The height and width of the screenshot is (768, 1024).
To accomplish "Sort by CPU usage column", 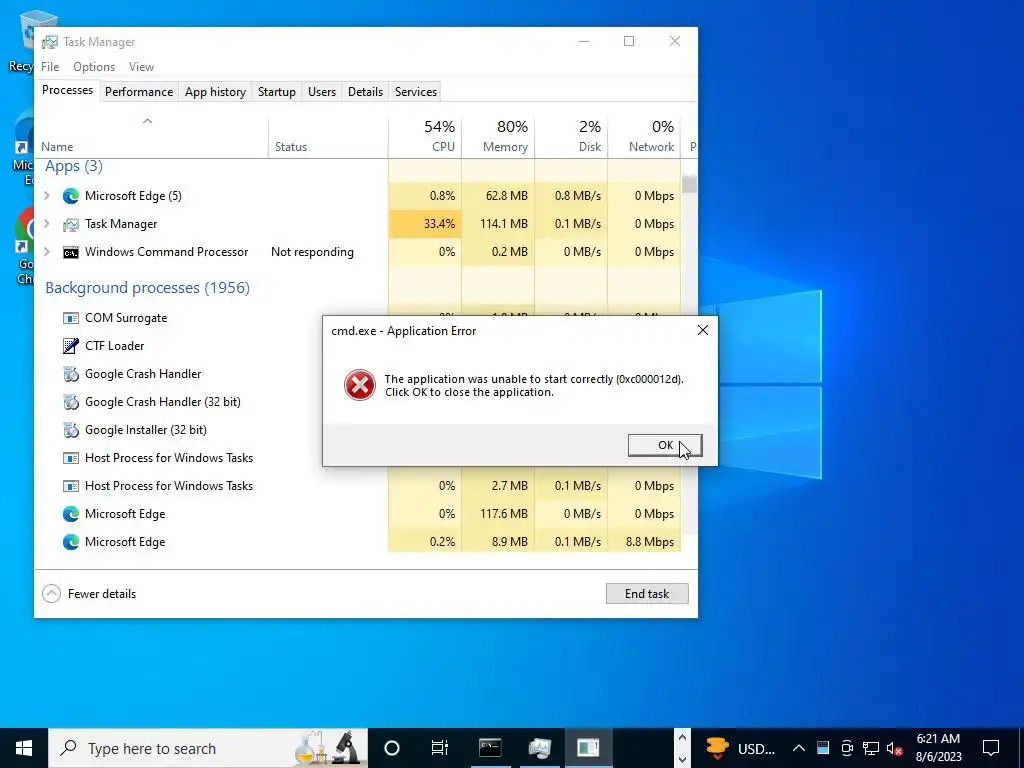I will point(425,136).
